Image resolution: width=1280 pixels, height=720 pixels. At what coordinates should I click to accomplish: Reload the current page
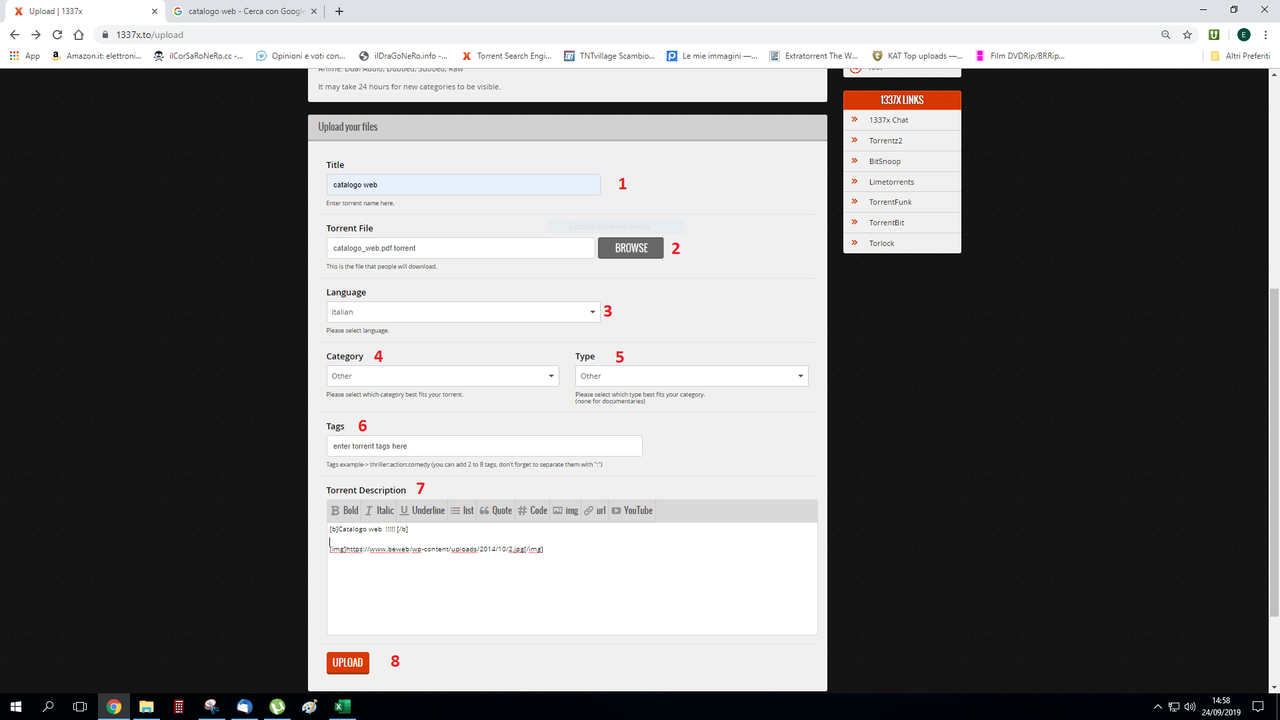coord(57,34)
